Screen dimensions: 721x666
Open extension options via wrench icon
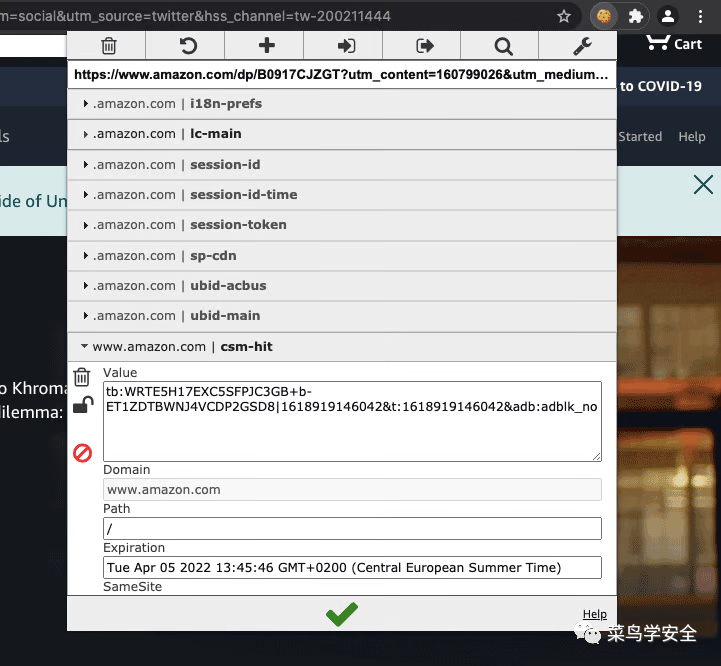[582, 46]
